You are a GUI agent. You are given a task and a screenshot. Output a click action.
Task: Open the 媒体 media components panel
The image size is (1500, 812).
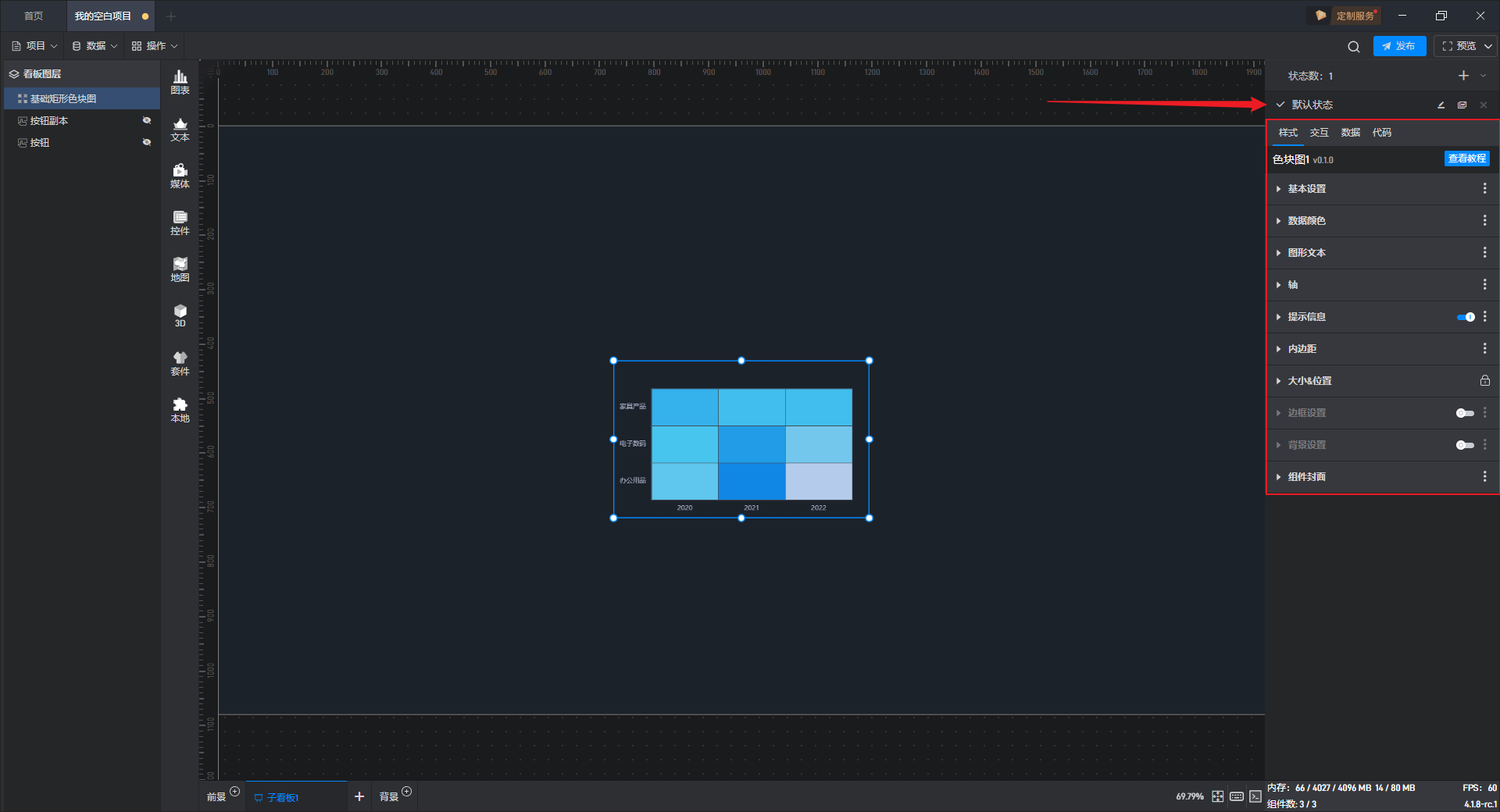point(180,176)
